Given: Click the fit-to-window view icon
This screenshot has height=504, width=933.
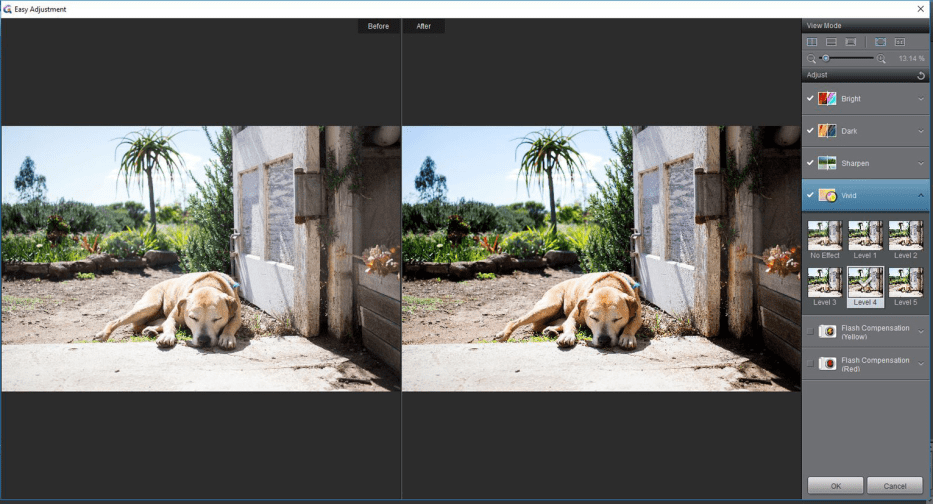Looking at the screenshot, I should pos(880,42).
